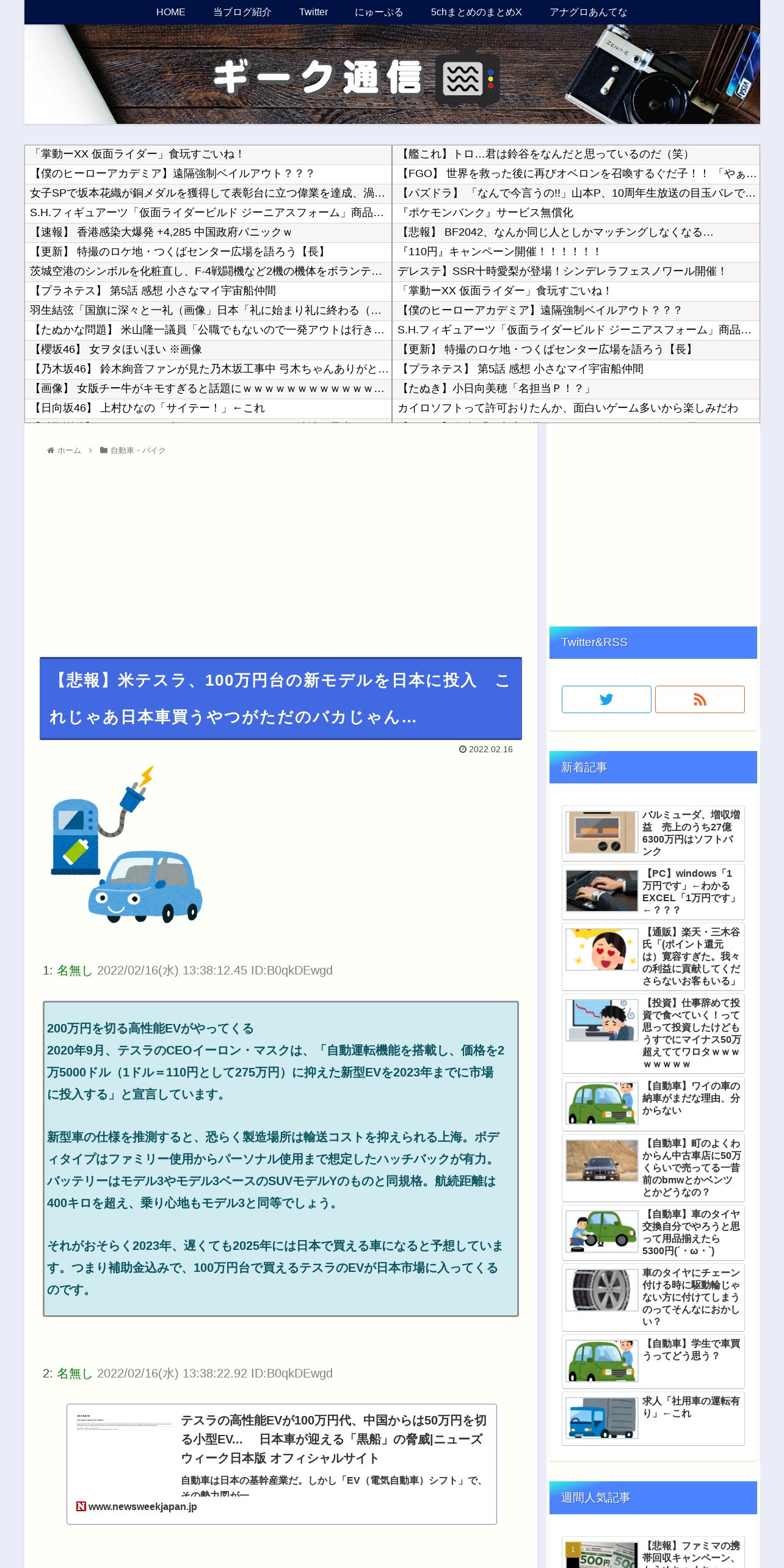The height and width of the screenshot is (1568, 784).
Task: Click the clock icon beside 2022.02.16
Action: pos(463,749)
